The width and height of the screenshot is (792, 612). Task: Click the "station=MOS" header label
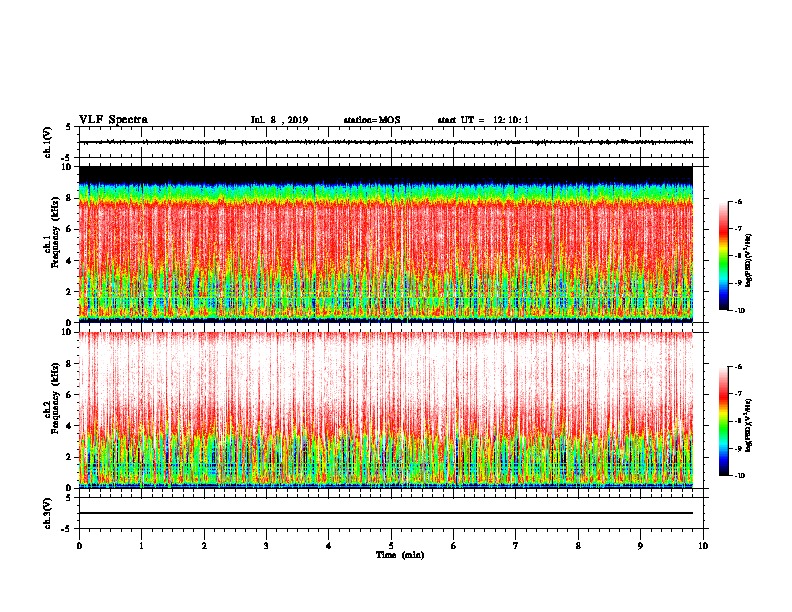click(372, 120)
